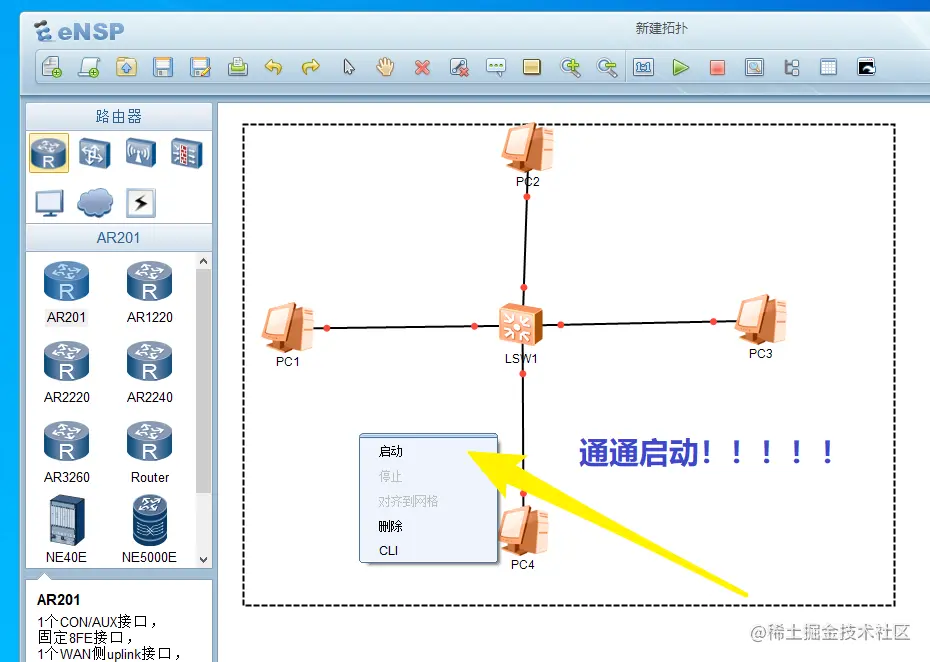Select the Router device category icon
This screenshot has height=662, width=930.
[x=49, y=153]
